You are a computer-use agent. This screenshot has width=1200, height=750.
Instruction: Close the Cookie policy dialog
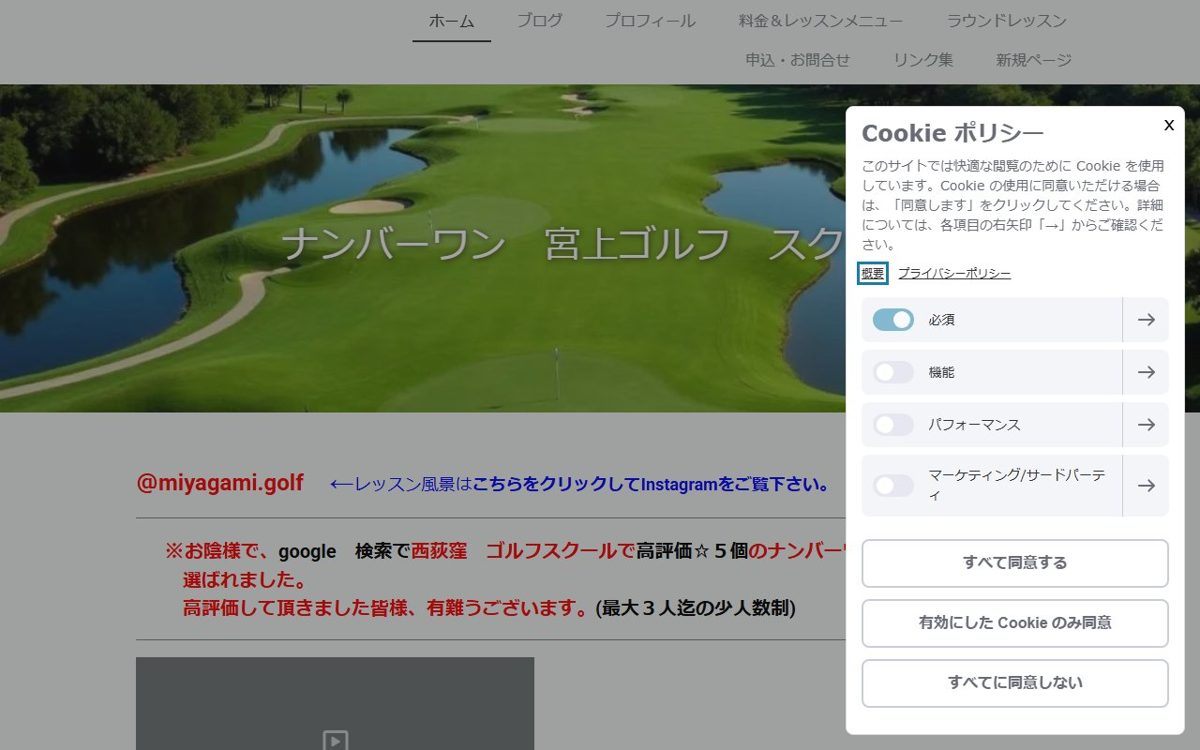pyautogui.click(x=1168, y=125)
